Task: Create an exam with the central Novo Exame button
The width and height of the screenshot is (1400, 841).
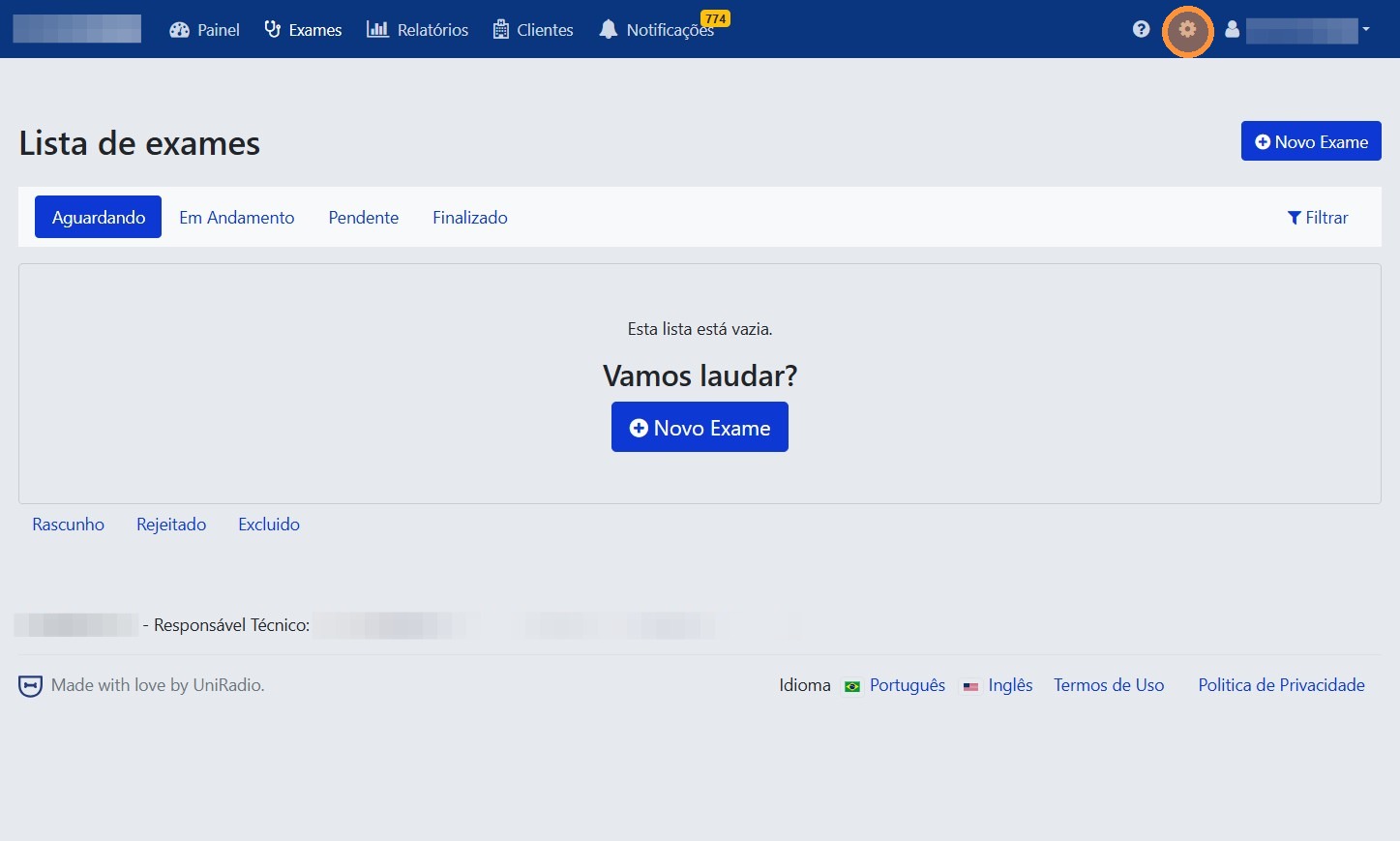Action: click(699, 427)
